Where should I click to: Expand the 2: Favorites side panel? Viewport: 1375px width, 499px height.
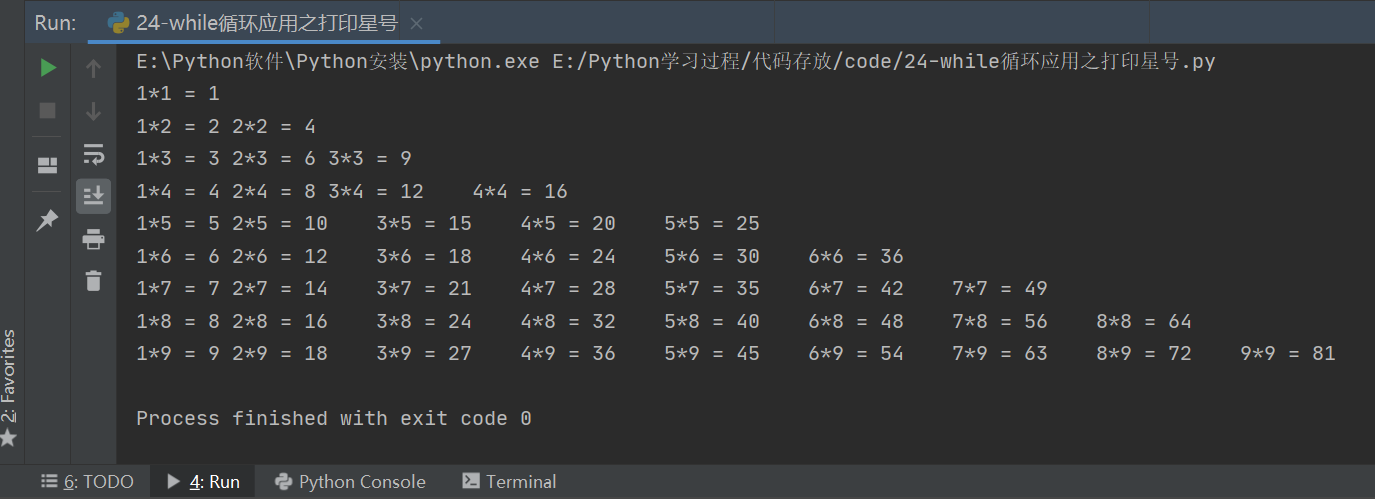pyautogui.click(x=9, y=387)
